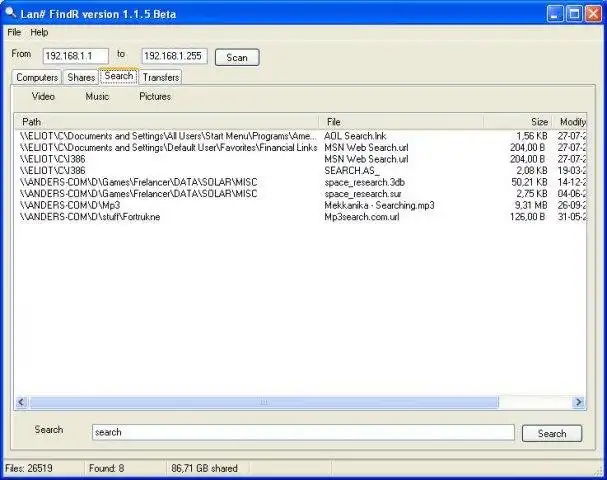Focus the From IP address field
607x480 pixels.
(75, 56)
